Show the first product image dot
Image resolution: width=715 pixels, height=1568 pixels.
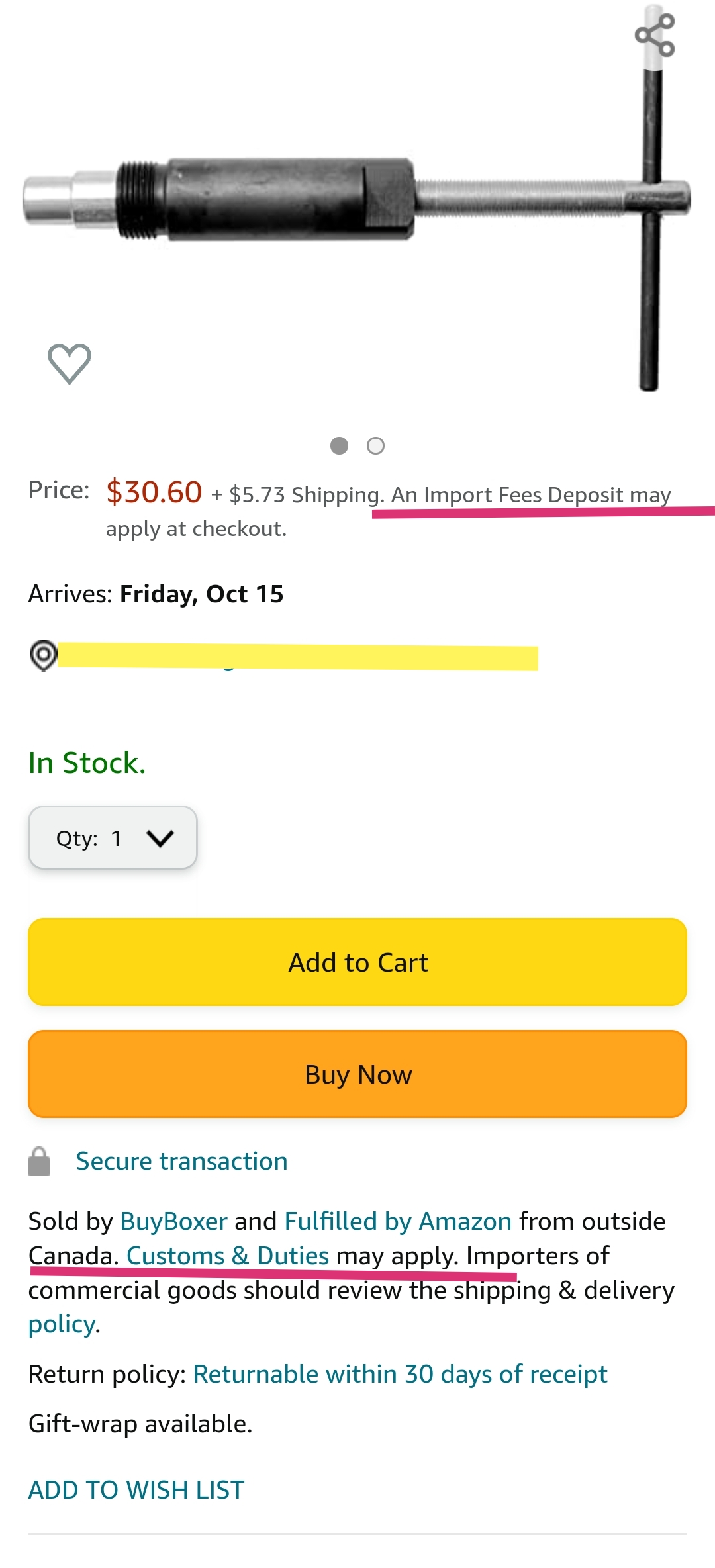point(339,446)
